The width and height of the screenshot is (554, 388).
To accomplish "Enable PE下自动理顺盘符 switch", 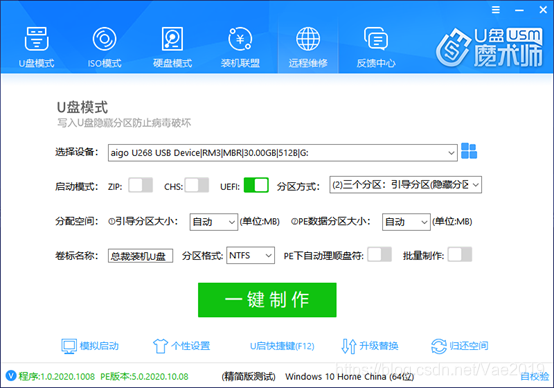I will coord(379,254).
